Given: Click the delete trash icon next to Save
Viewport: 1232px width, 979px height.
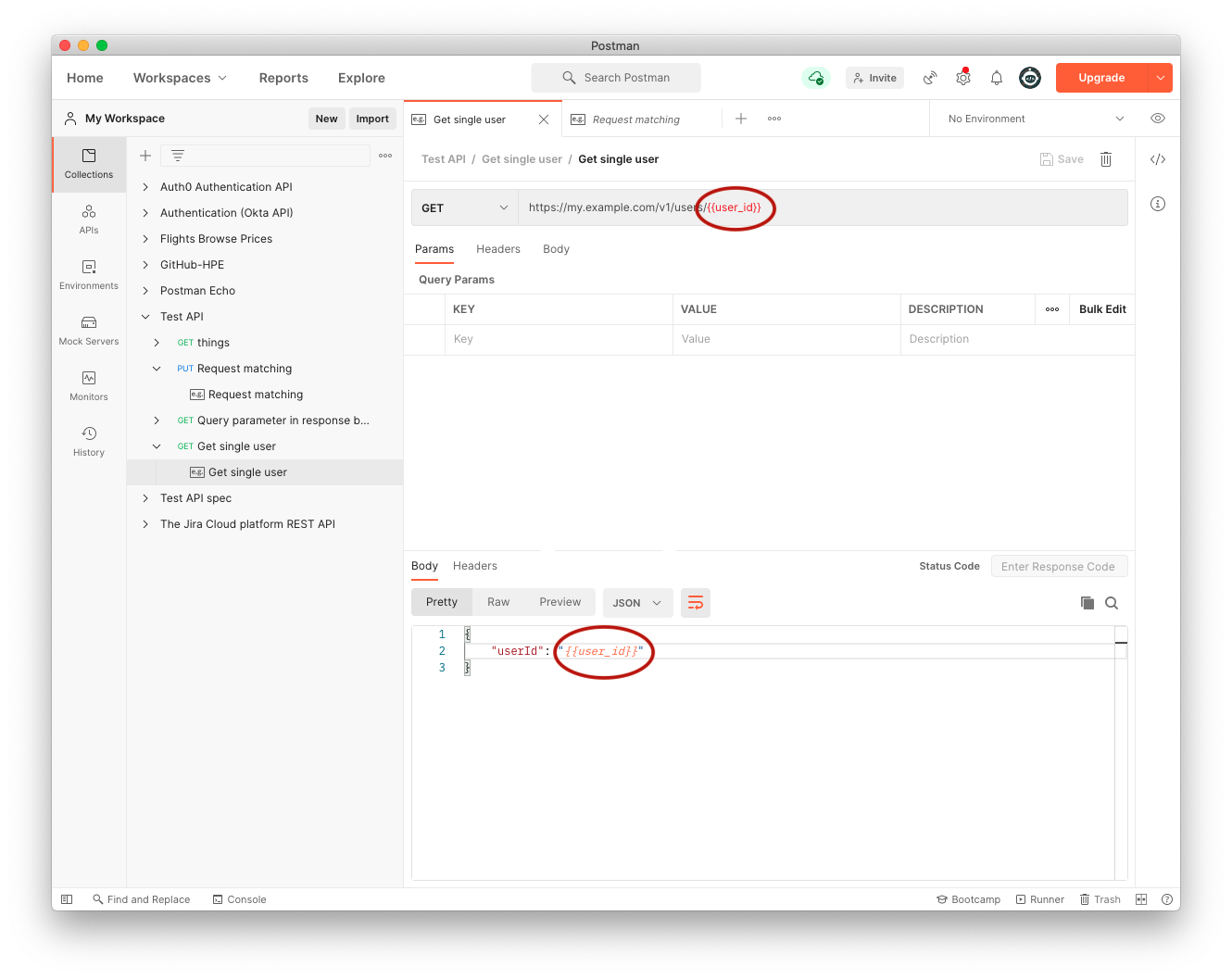Looking at the screenshot, I should [1106, 159].
